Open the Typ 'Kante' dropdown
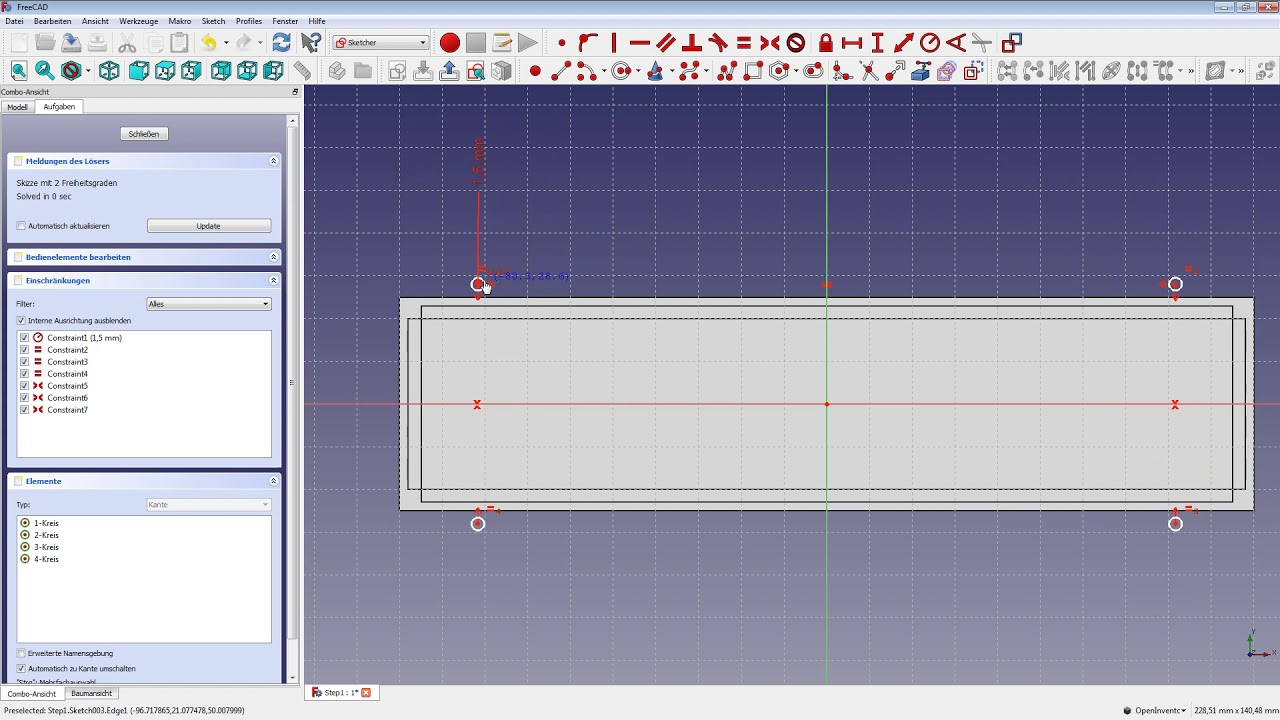The image size is (1280, 720). [x=209, y=505]
